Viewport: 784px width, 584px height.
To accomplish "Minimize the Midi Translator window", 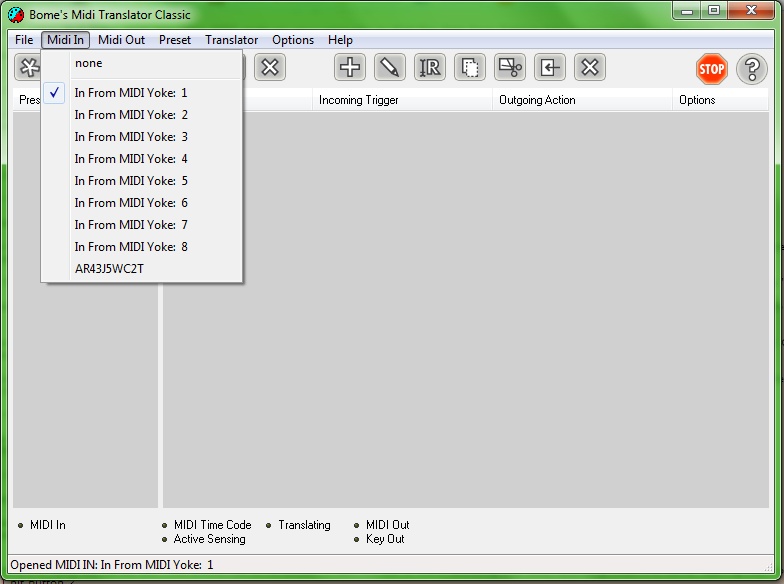I will point(687,11).
